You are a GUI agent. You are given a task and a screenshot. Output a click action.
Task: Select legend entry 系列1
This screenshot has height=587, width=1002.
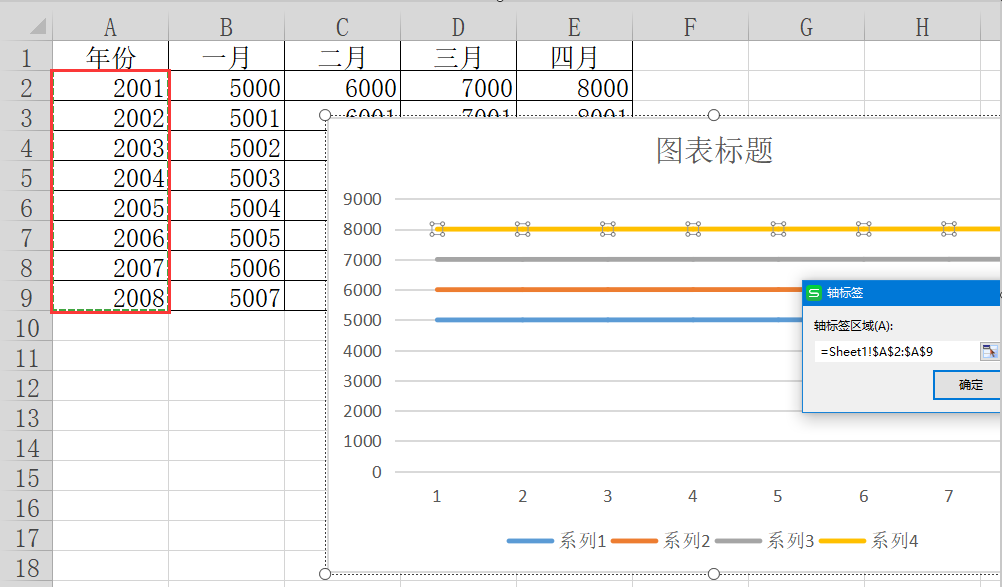point(557,541)
